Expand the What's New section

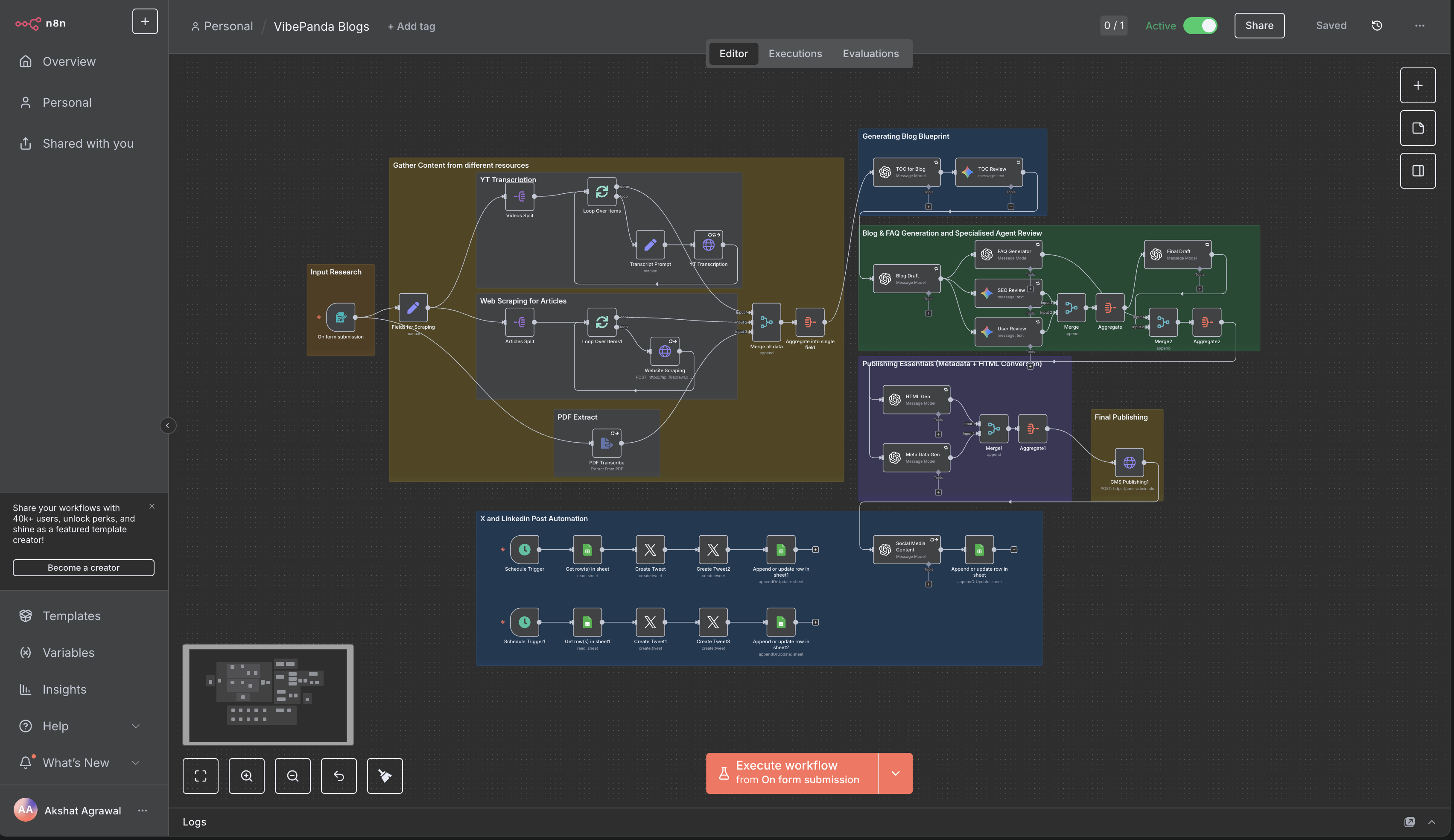136,762
